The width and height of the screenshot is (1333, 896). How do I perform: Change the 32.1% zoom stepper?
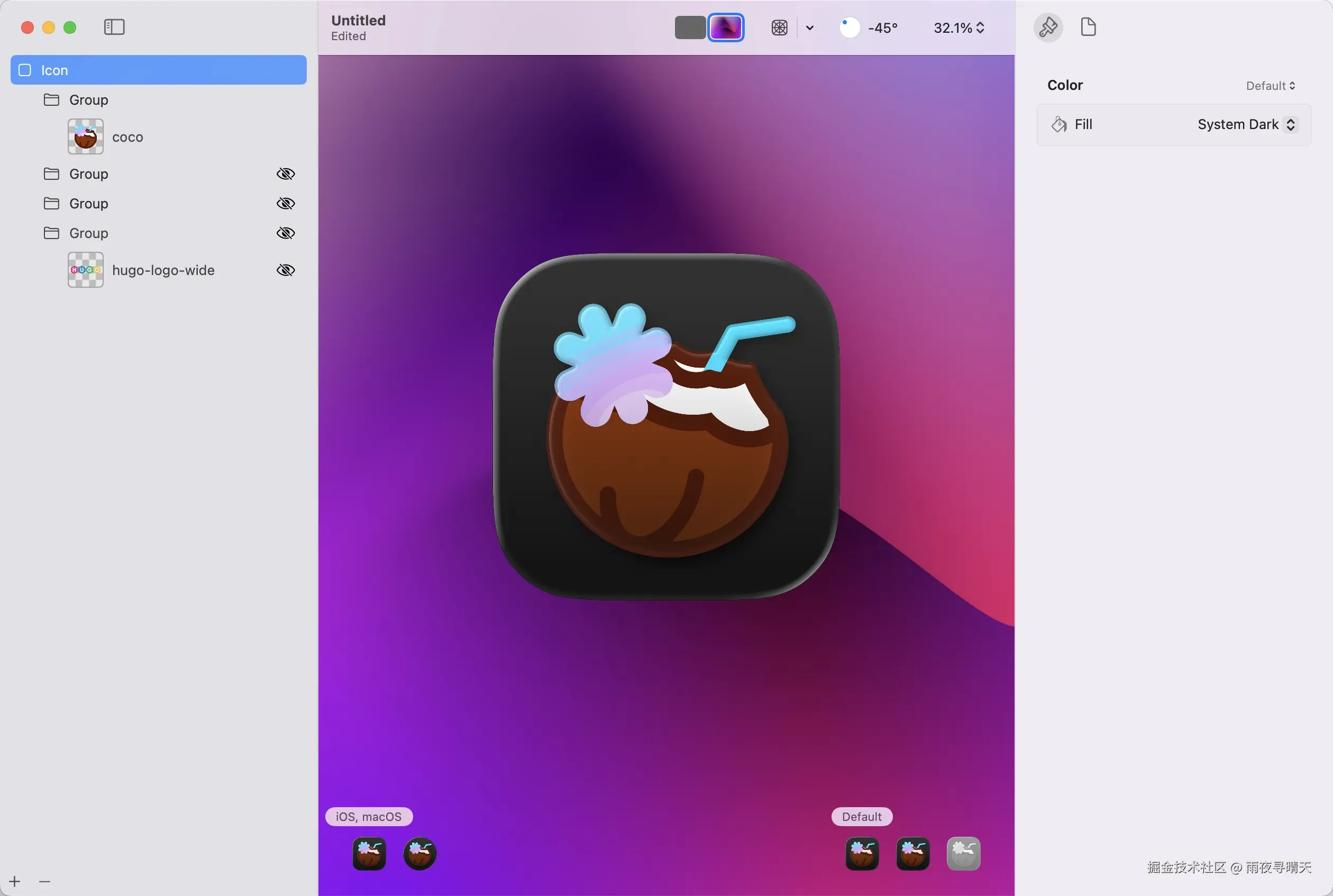pos(981,28)
